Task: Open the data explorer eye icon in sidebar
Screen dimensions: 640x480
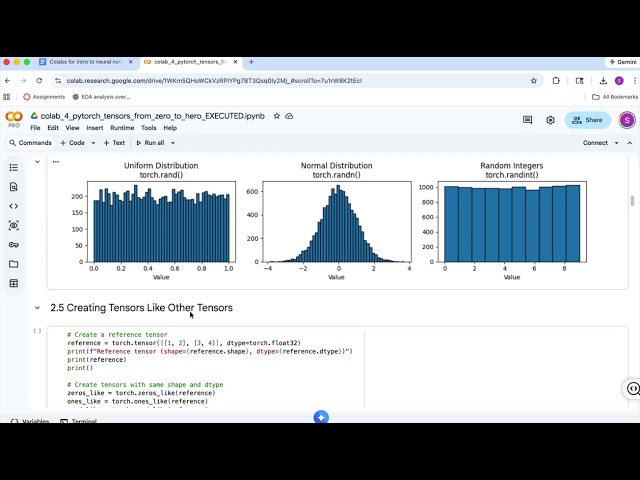Action: coord(13,225)
